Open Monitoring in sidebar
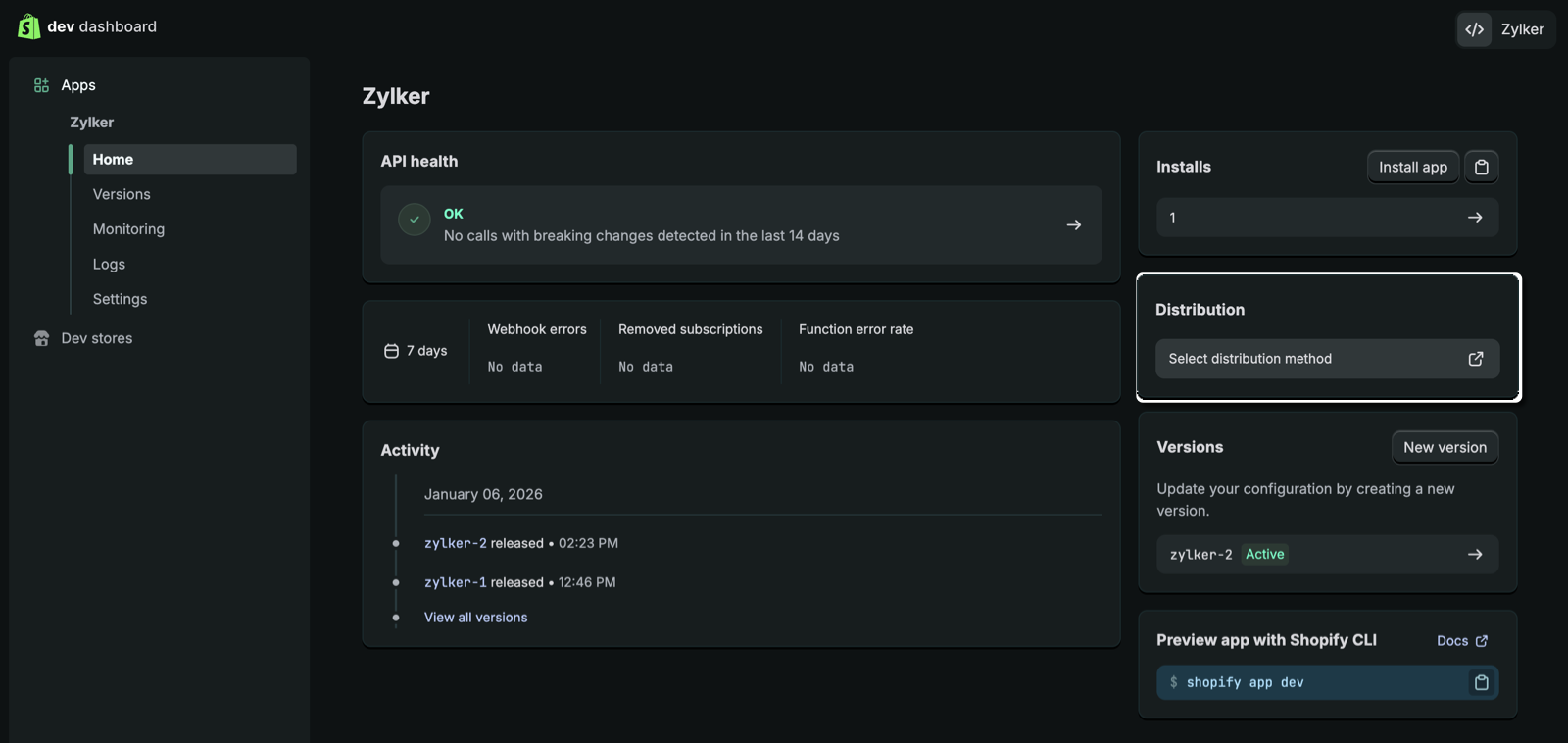Viewport: 1568px width, 743px height. coord(128,229)
